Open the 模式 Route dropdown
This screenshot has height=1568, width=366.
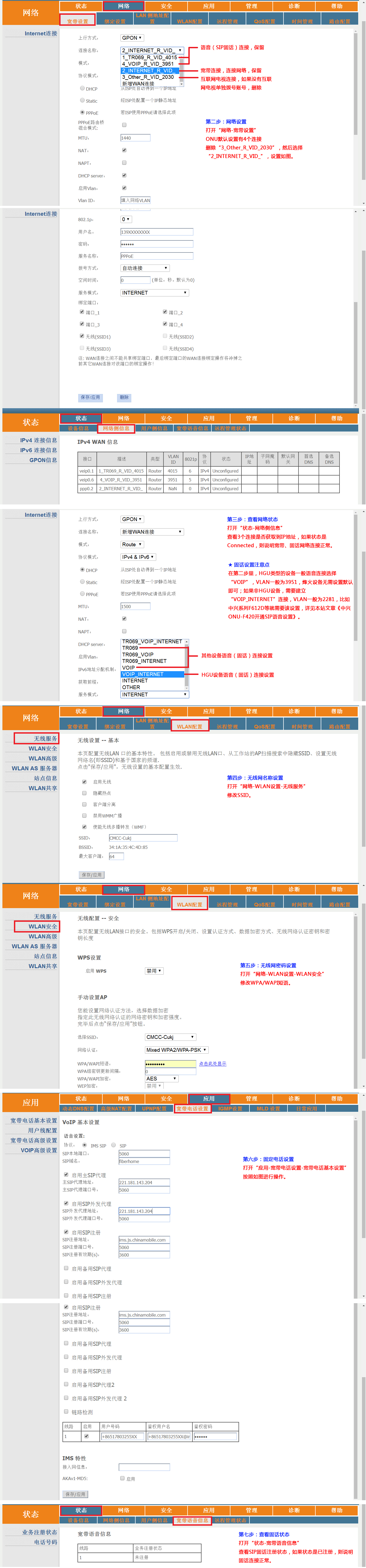pyautogui.click(x=132, y=545)
